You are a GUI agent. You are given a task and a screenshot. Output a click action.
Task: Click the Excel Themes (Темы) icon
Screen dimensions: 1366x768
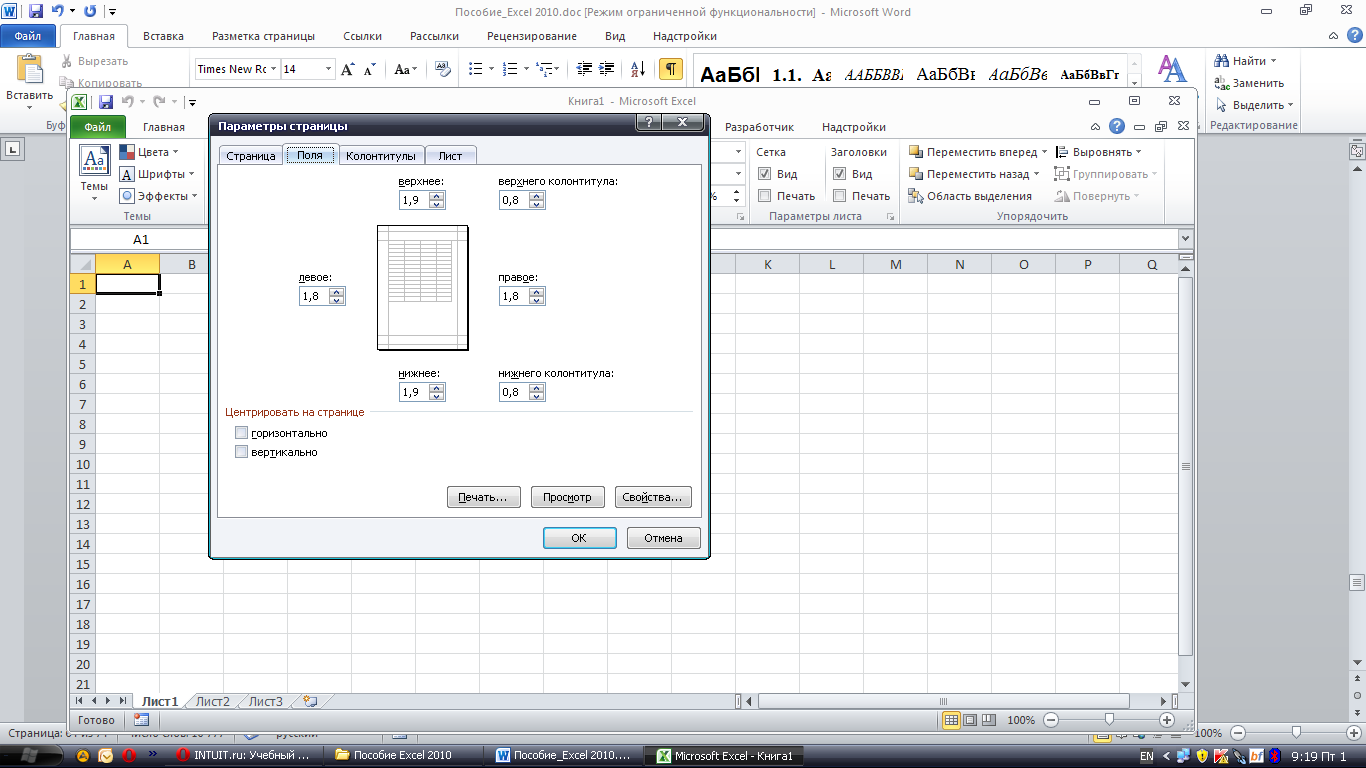94,160
